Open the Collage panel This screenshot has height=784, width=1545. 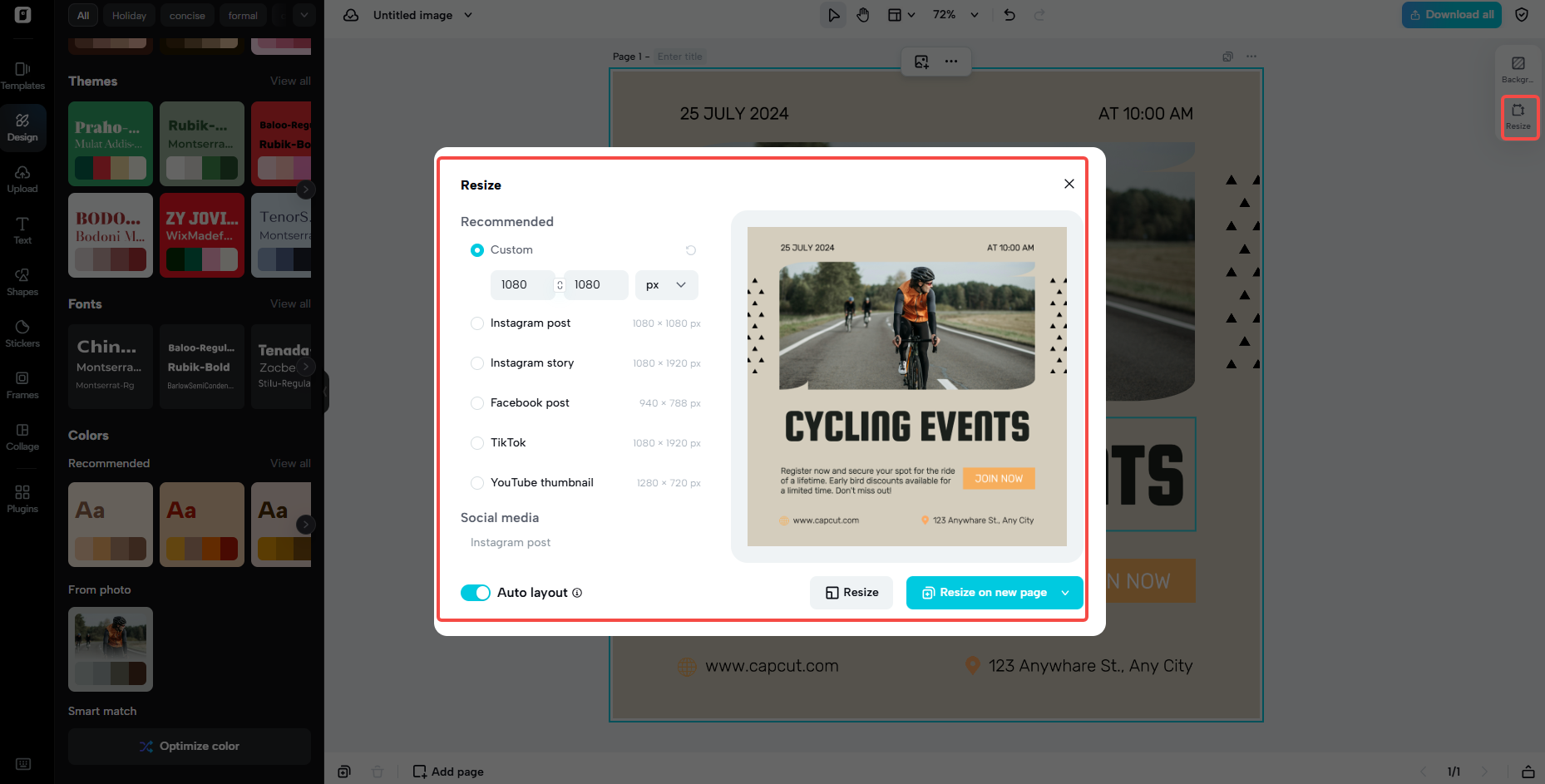(x=22, y=436)
